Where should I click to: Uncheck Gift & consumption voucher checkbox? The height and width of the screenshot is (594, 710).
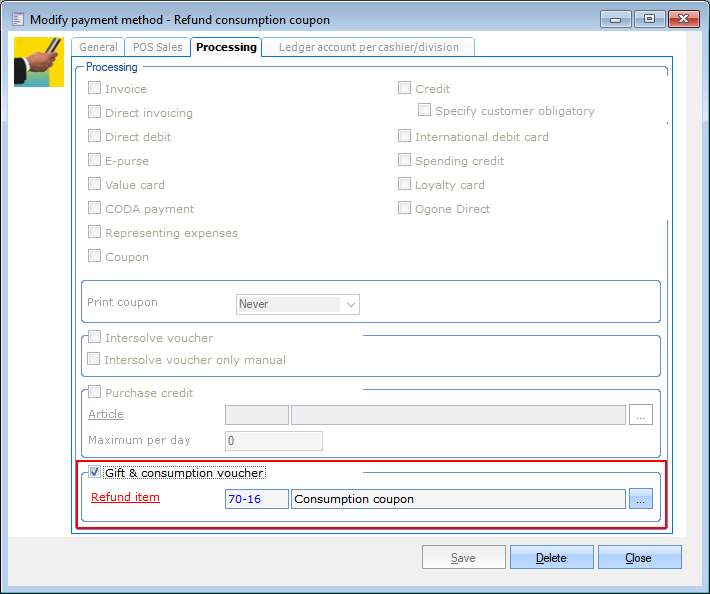[95, 473]
